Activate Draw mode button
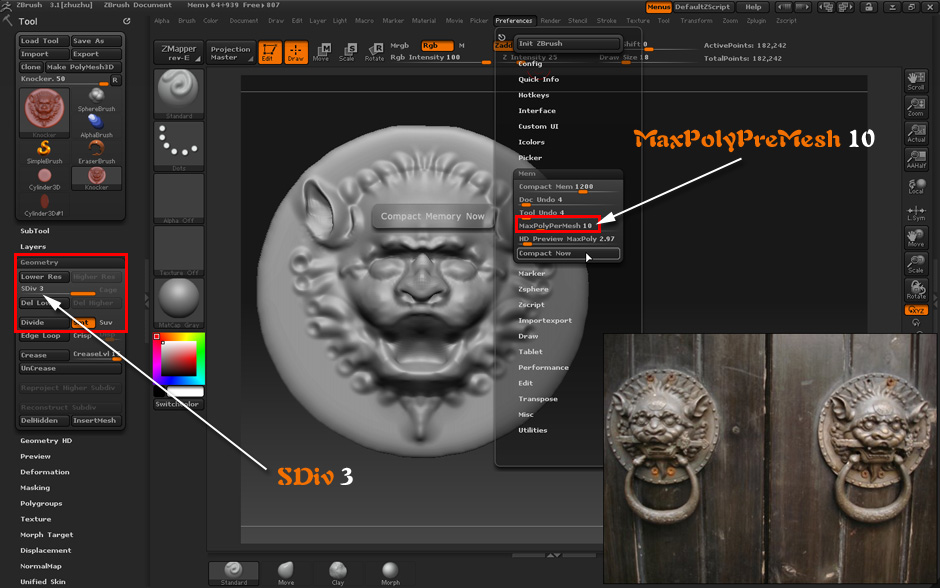 (x=296, y=52)
